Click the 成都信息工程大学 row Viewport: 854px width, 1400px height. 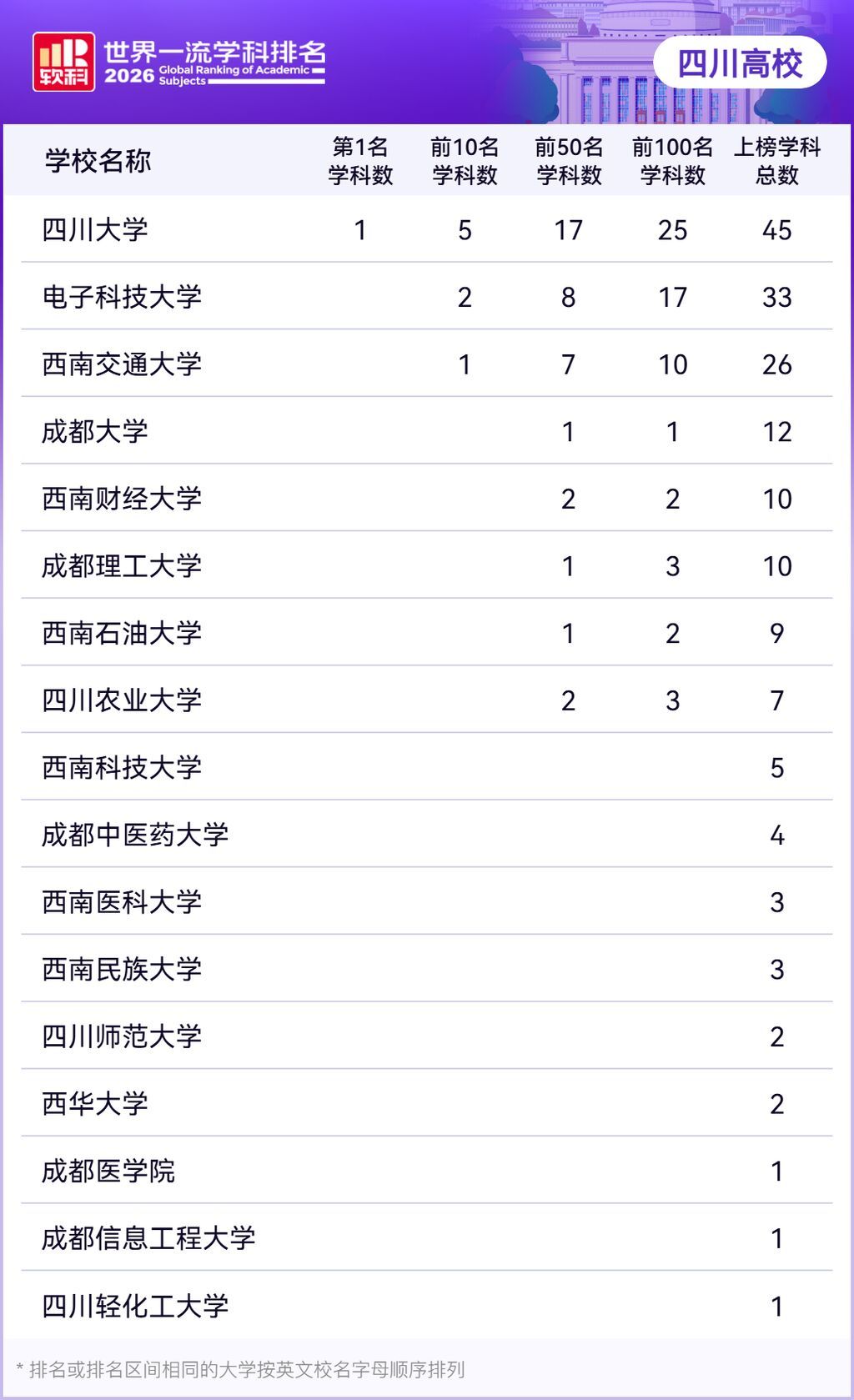427,1238
